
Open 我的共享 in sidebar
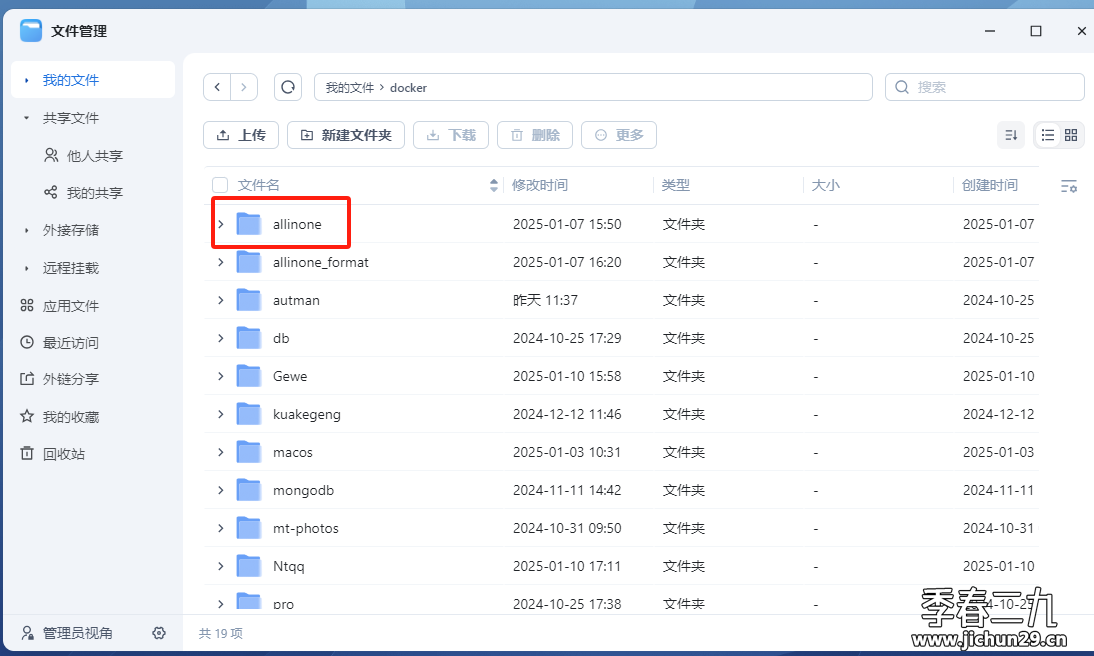pyautogui.click(x=94, y=193)
